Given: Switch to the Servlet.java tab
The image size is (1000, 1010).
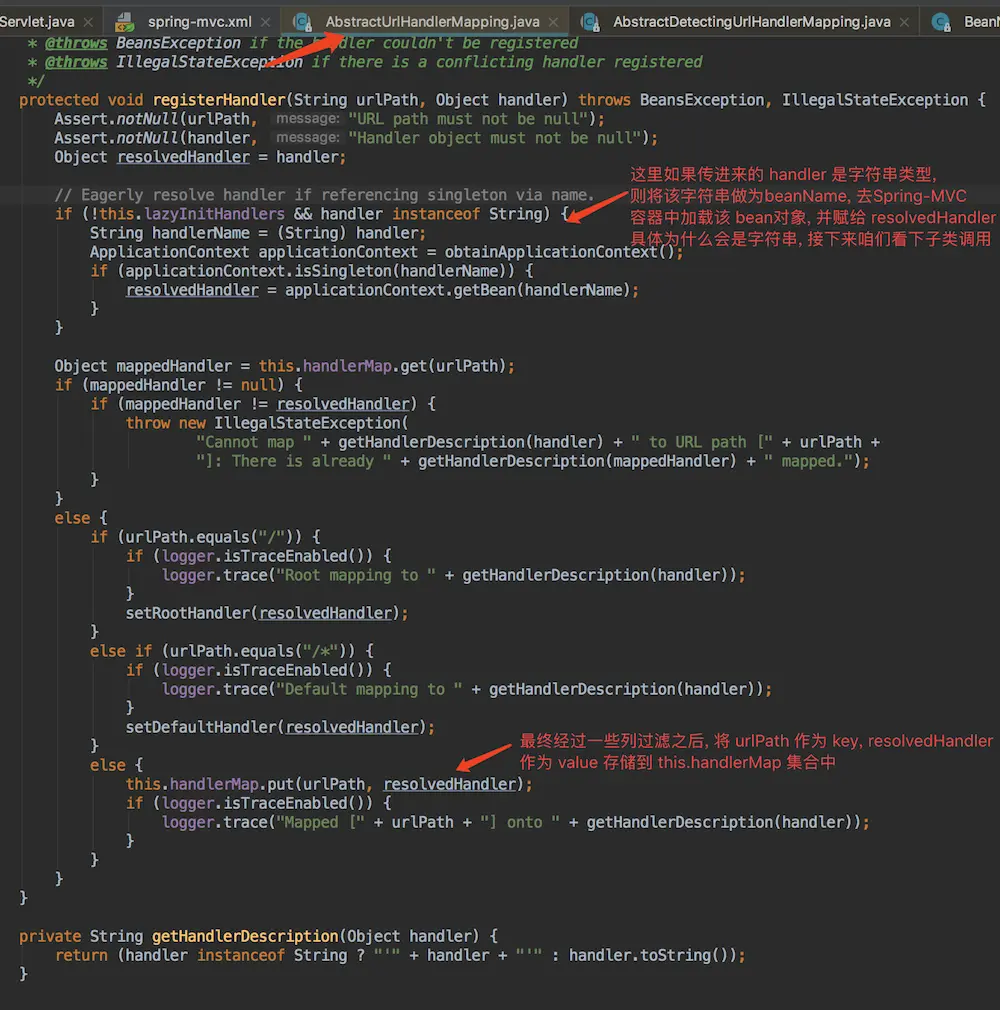Looking at the screenshot, I should (35, 21).
